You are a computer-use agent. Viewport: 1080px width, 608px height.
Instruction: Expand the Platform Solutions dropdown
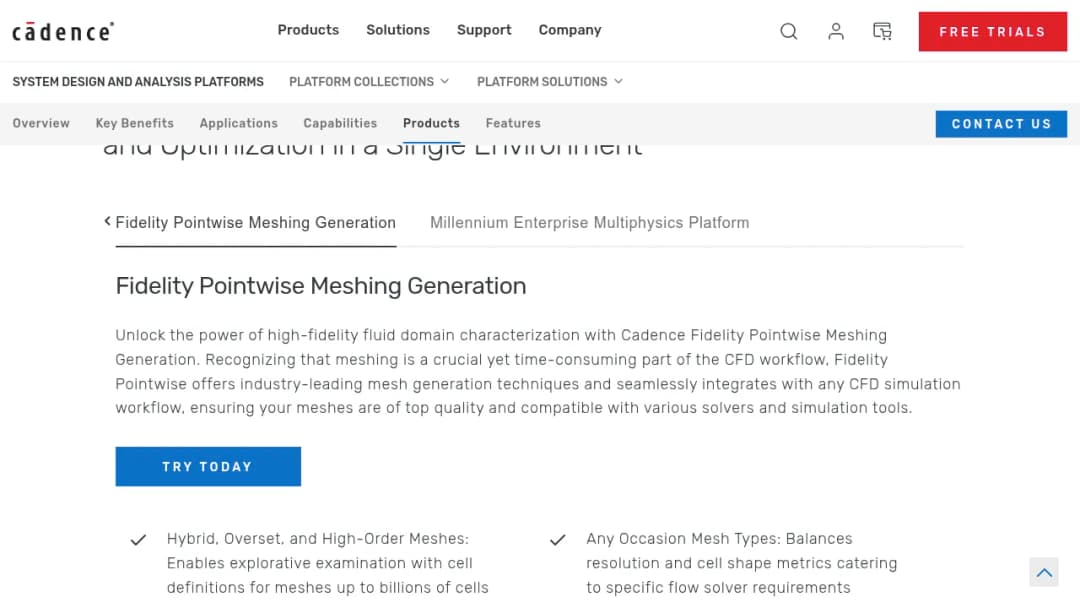click(550, 82)
